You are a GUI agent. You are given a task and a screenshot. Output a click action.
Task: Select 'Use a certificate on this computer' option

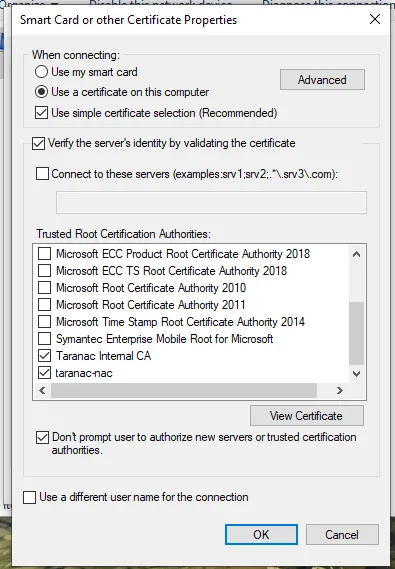click(41, 92)
